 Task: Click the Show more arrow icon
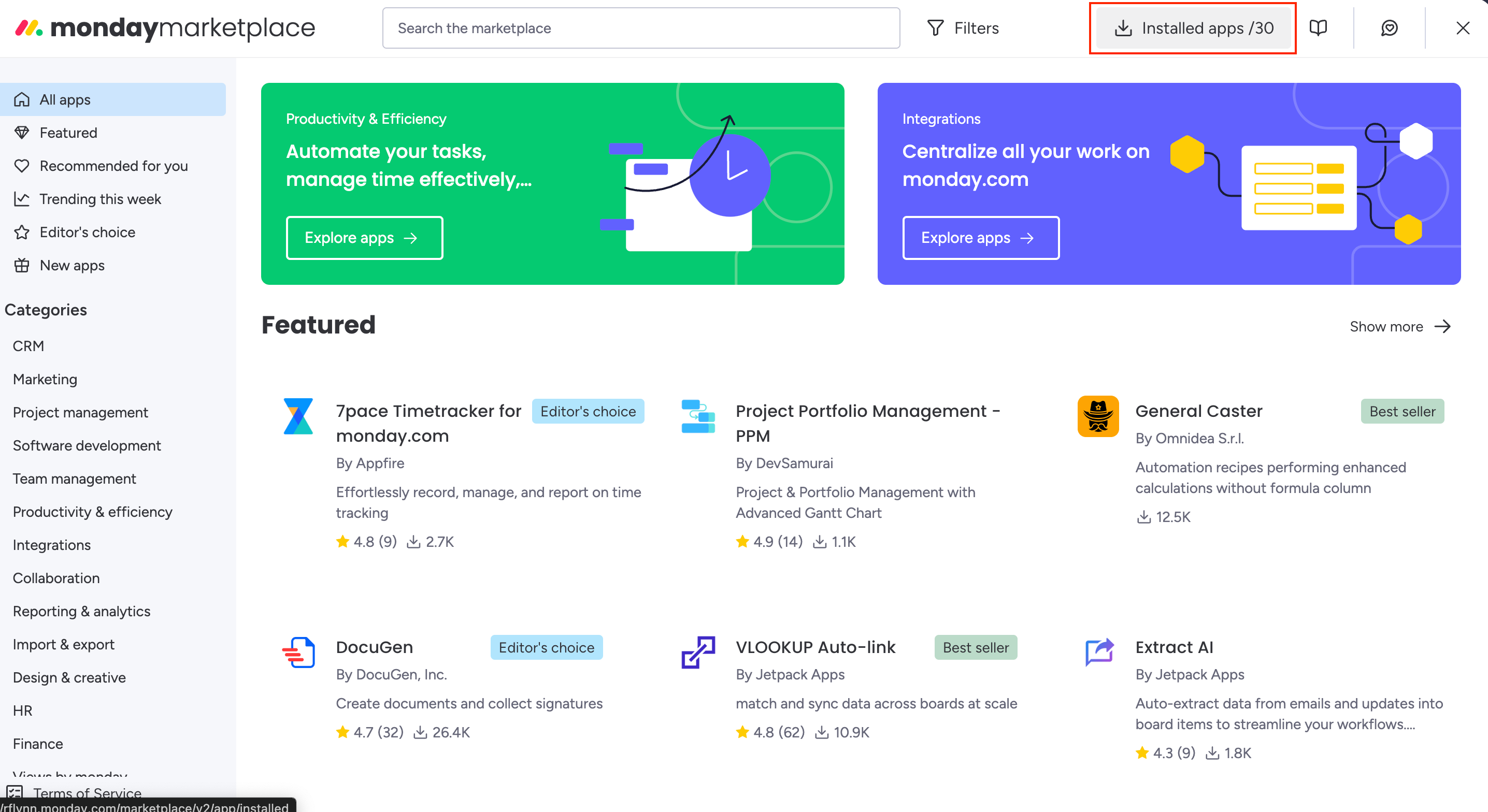[x=1442, y=326]
